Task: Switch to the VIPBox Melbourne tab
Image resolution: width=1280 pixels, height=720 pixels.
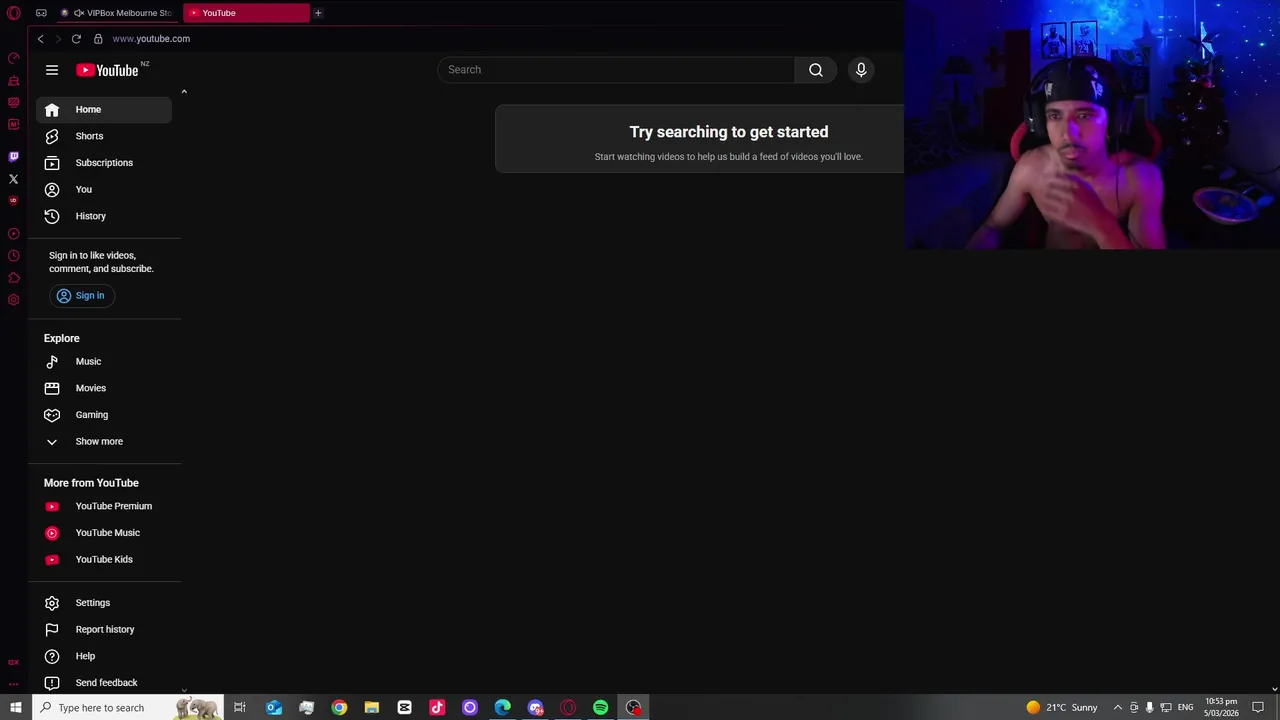Action: click(x=120, y=13)
